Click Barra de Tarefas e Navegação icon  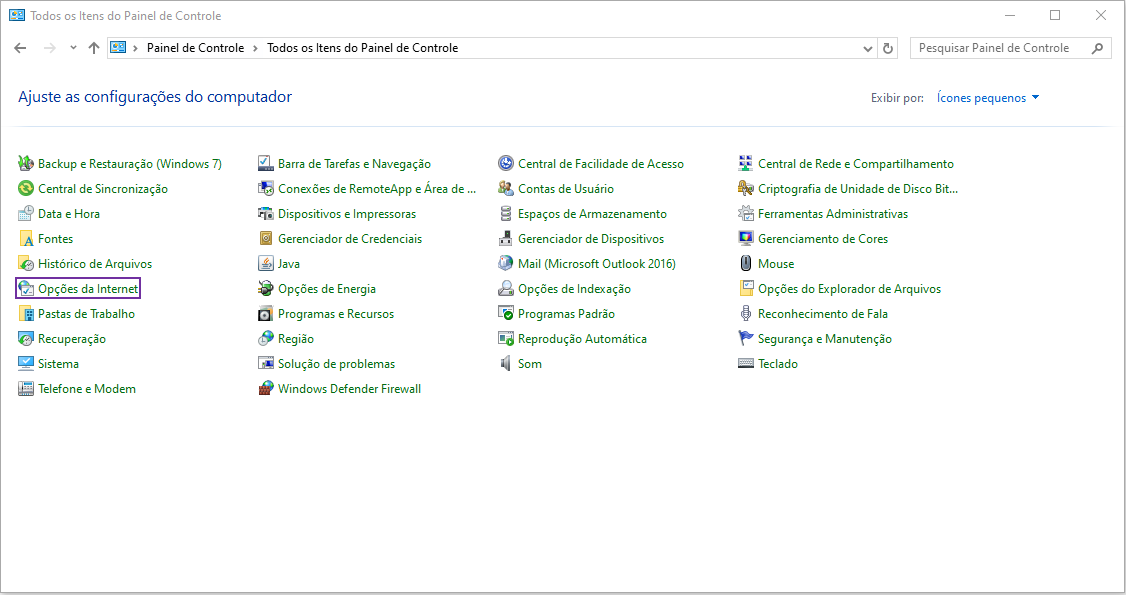(266, 164)
